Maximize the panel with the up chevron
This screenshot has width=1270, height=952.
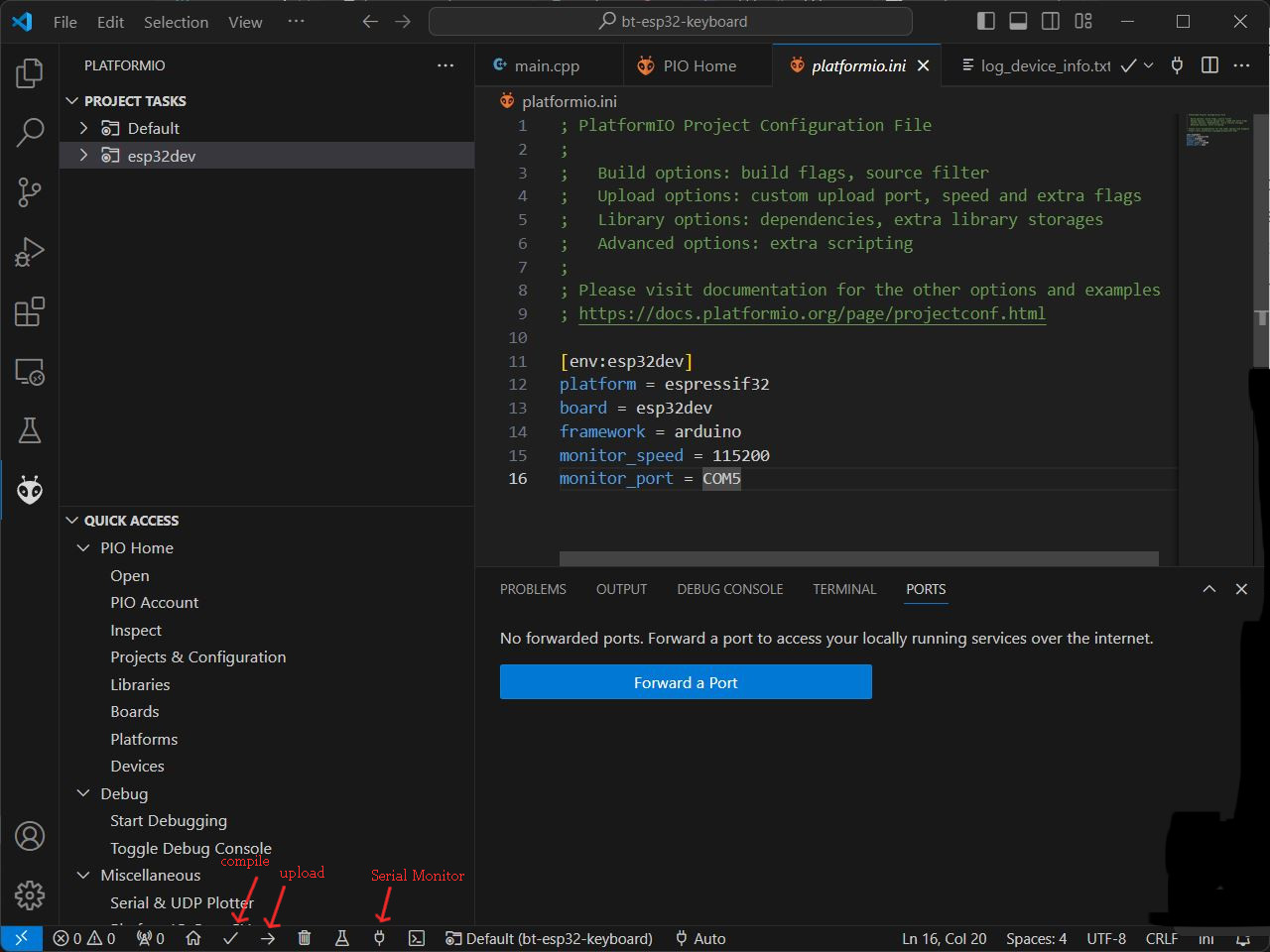click(1208, 589)
